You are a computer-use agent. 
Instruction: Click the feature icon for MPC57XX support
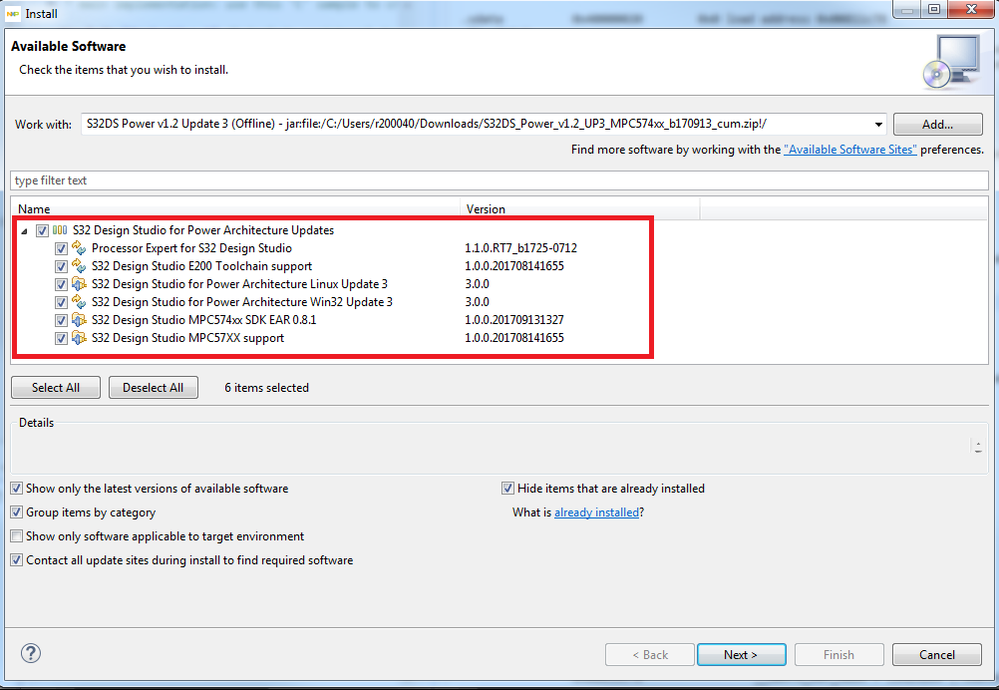click(79, 338)
